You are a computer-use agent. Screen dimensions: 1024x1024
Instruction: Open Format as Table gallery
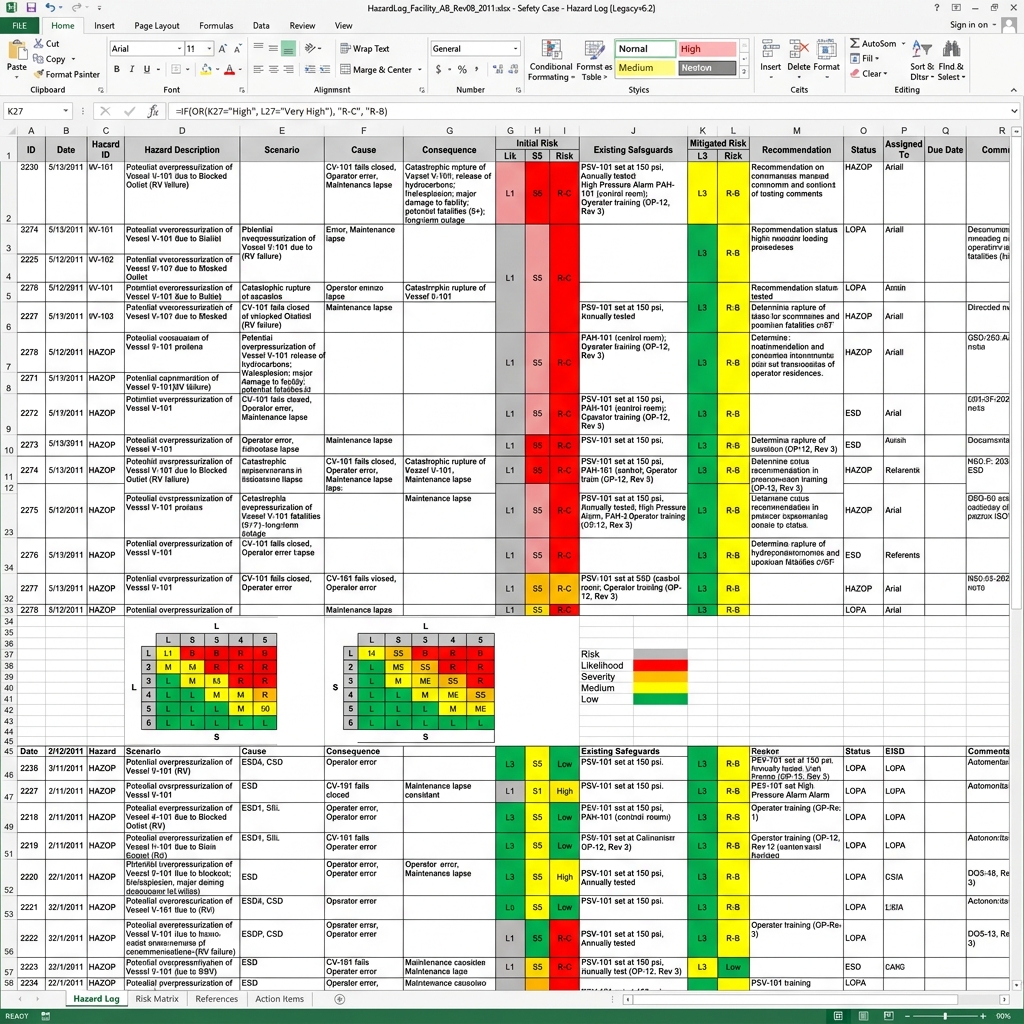[594, 60]
